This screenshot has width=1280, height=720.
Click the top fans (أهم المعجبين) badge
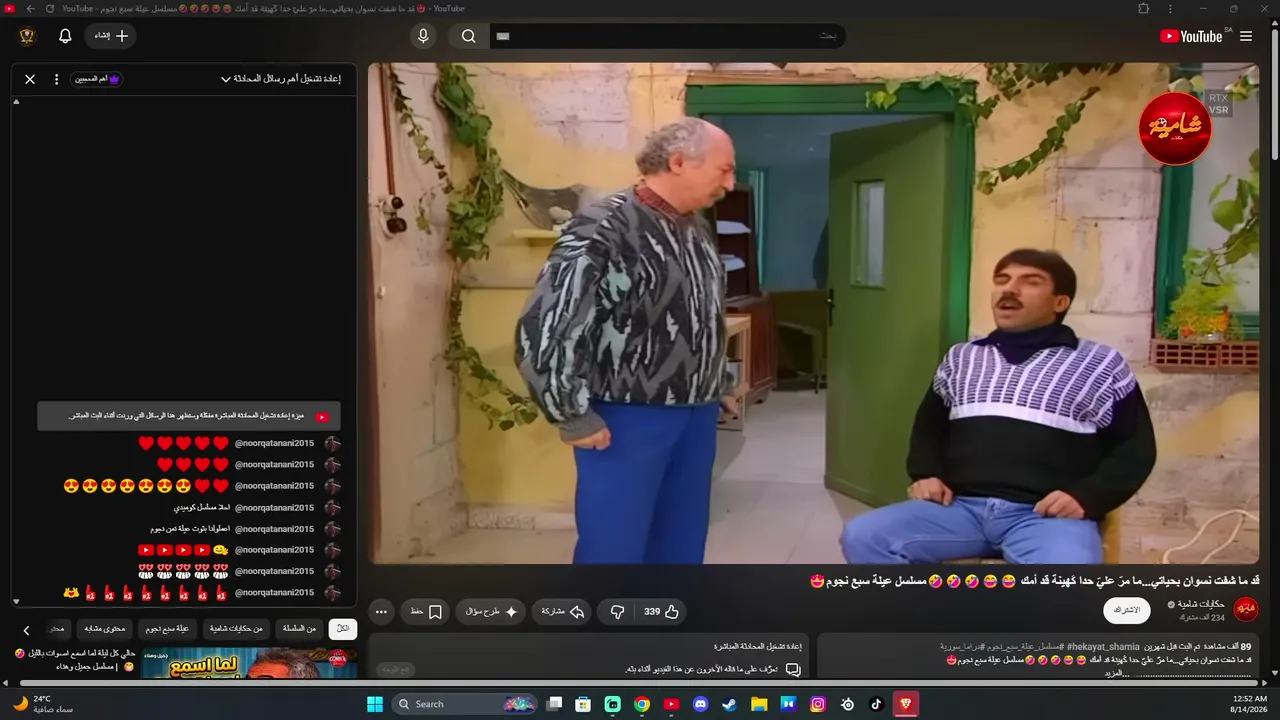click(x=97, y=79)
